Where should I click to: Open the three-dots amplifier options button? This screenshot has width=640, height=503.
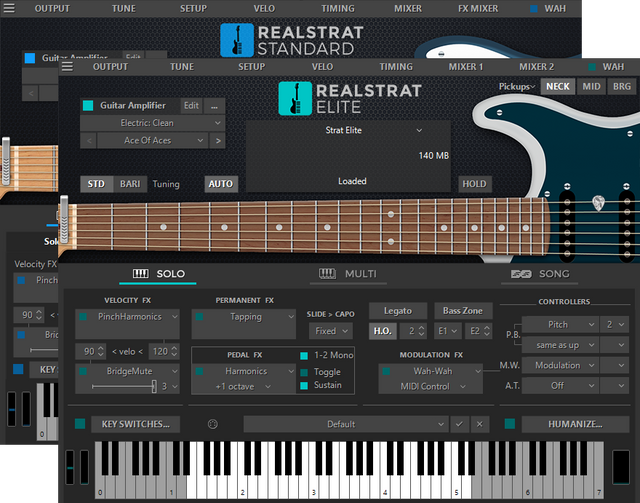pyautogui.click(x=215, y=105)
